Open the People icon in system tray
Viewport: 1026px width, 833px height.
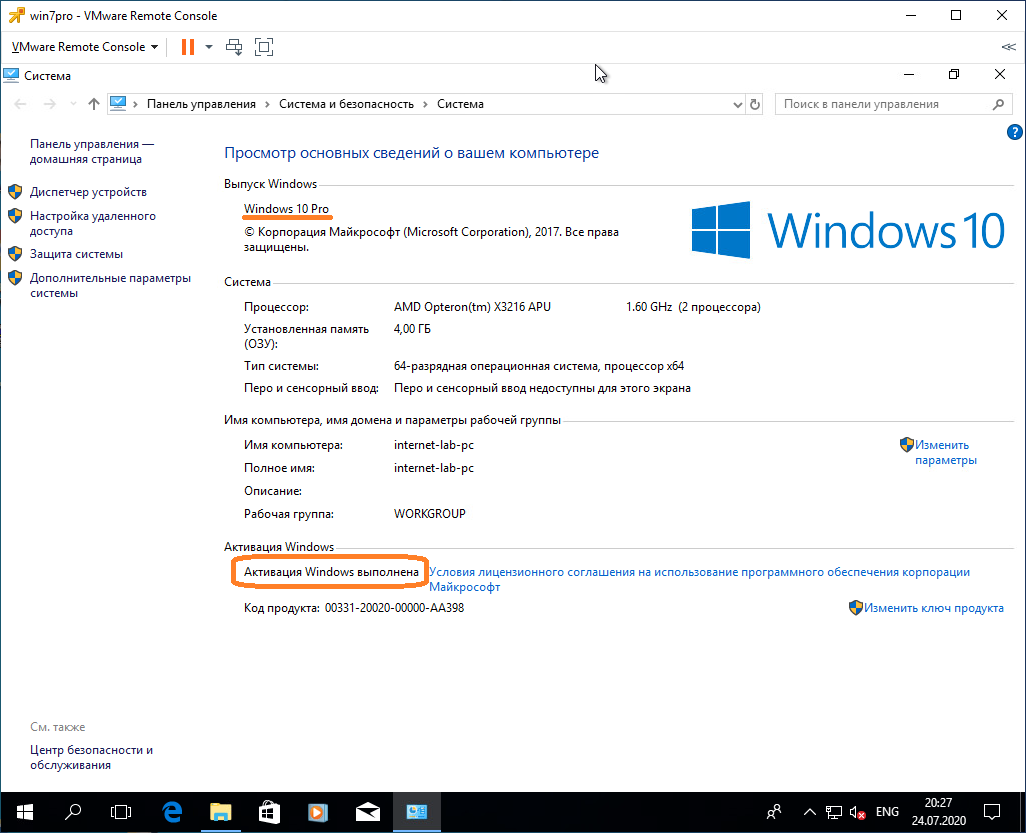tap(774, 812)
